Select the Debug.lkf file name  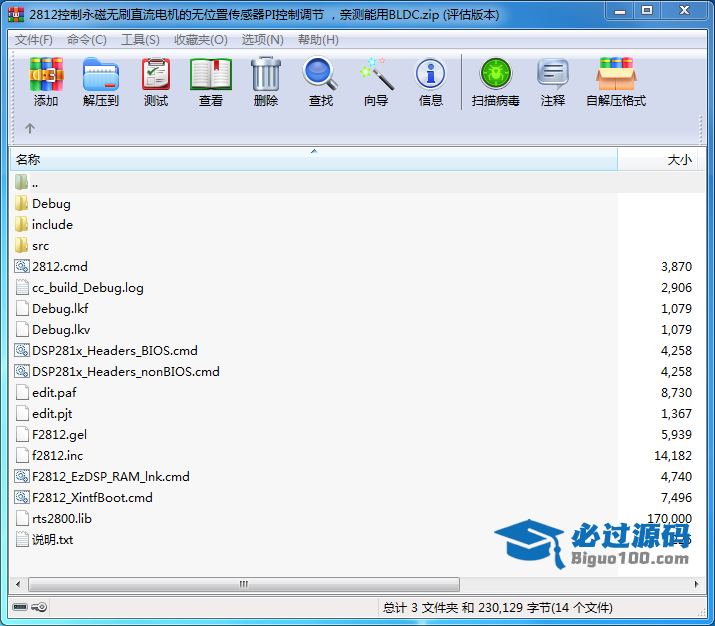(x=60, y=309)
